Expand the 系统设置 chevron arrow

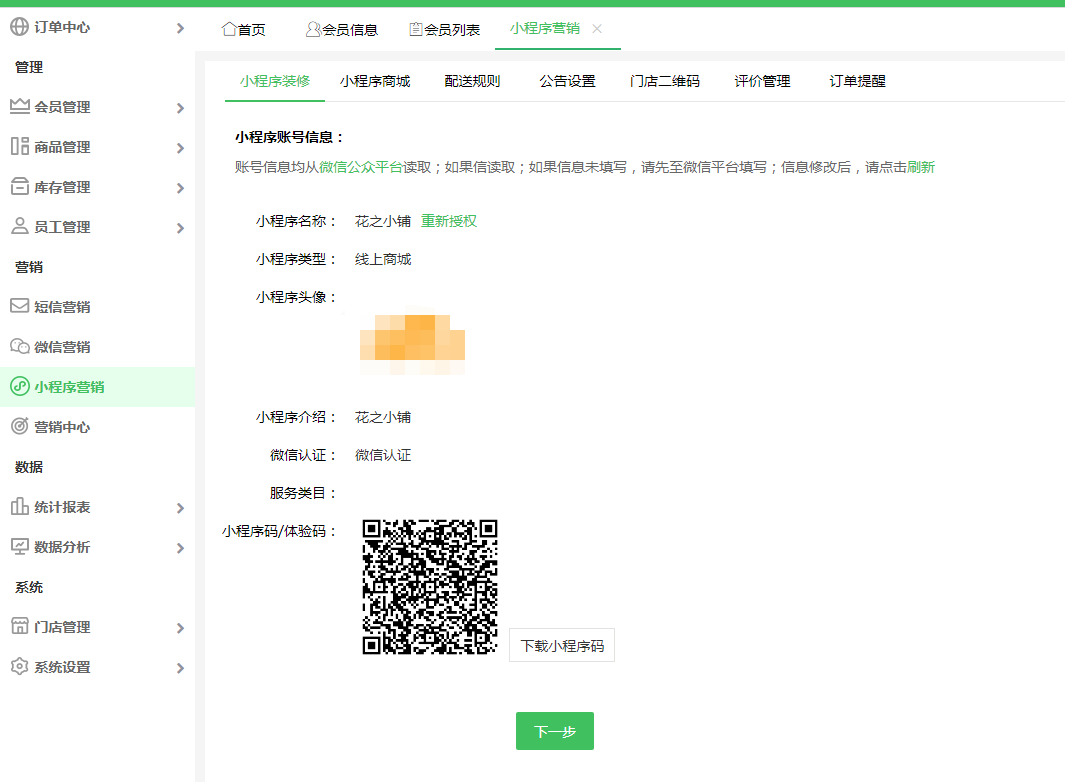pos(180,668)
